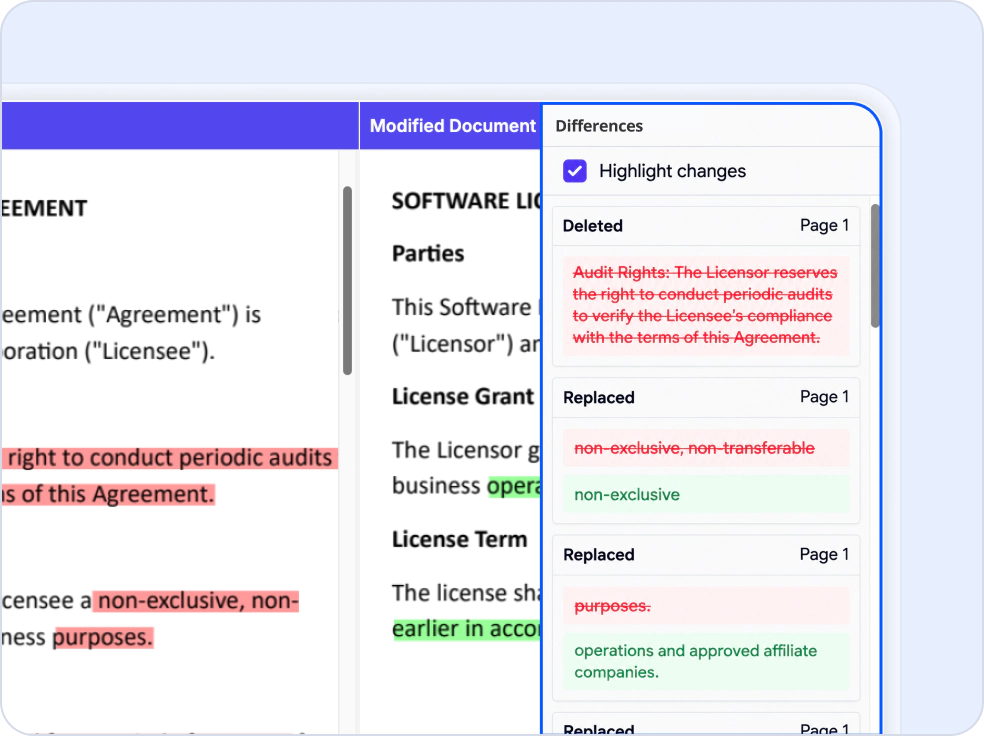The height and width of the screenshot is (736, 984).
Task: Click the highlighted 'right to conduct periodic audits' text
Action: point(169,458)
